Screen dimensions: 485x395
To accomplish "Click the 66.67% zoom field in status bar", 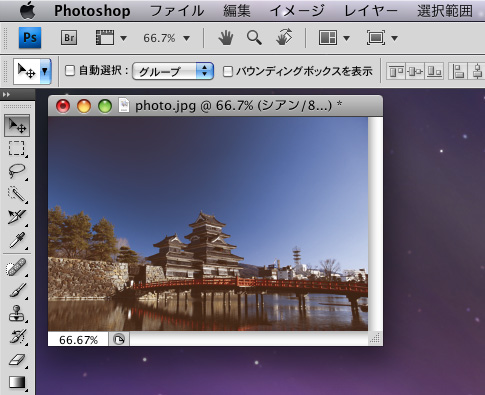I will coord(78,340).
